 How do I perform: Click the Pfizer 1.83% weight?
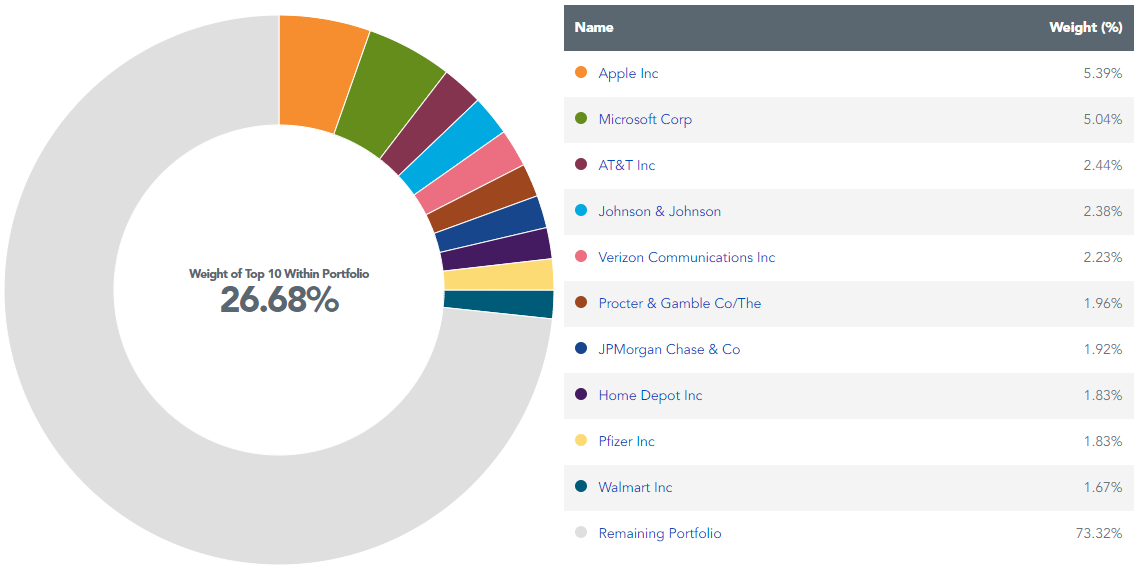(1103, 441)
